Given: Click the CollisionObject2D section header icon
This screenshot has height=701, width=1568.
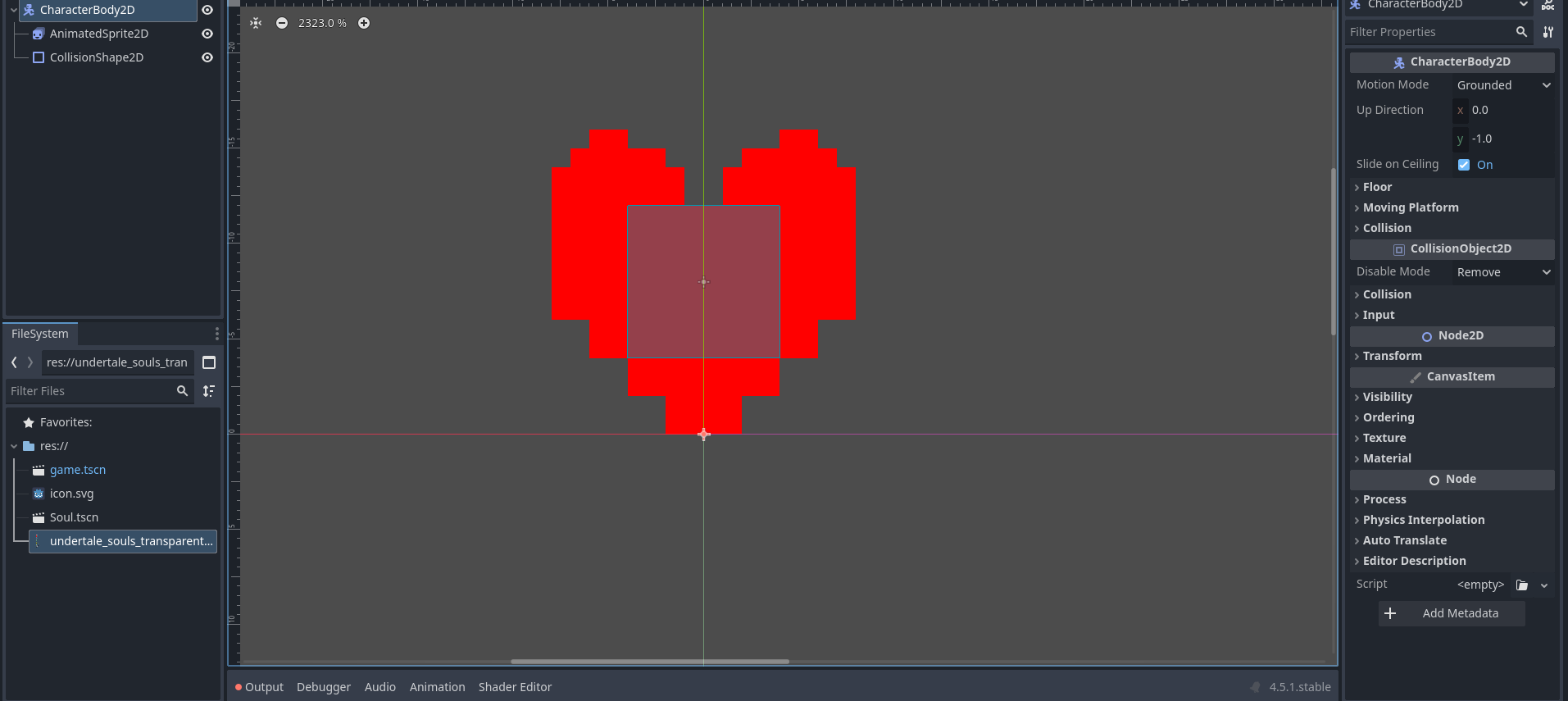Looking at the screenshot, I should point(1399,249).
